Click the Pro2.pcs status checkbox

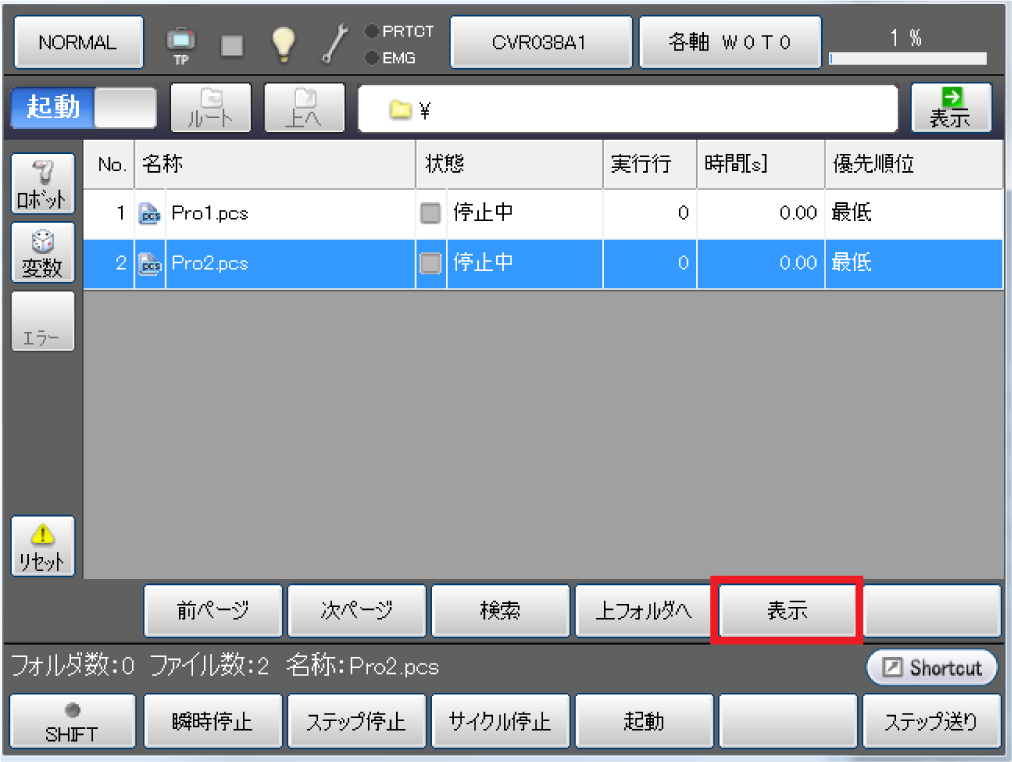430,264
